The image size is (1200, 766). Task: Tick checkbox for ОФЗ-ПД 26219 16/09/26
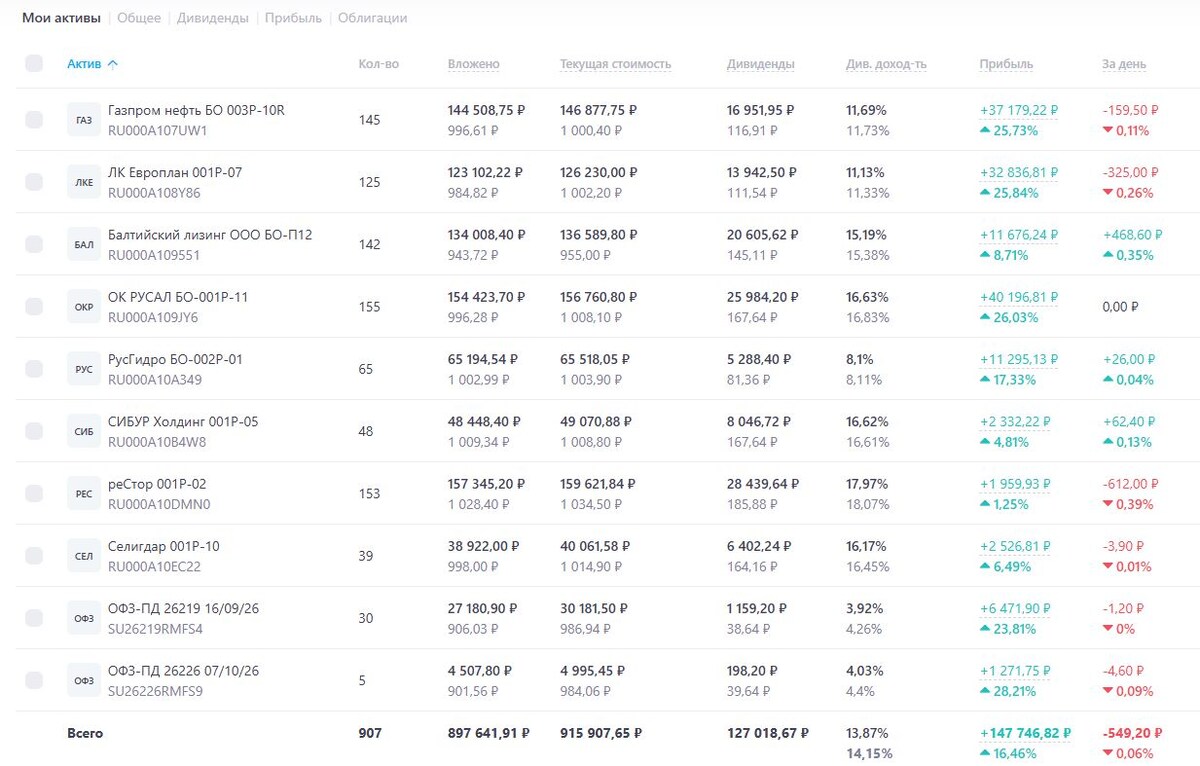coord(34,618)
